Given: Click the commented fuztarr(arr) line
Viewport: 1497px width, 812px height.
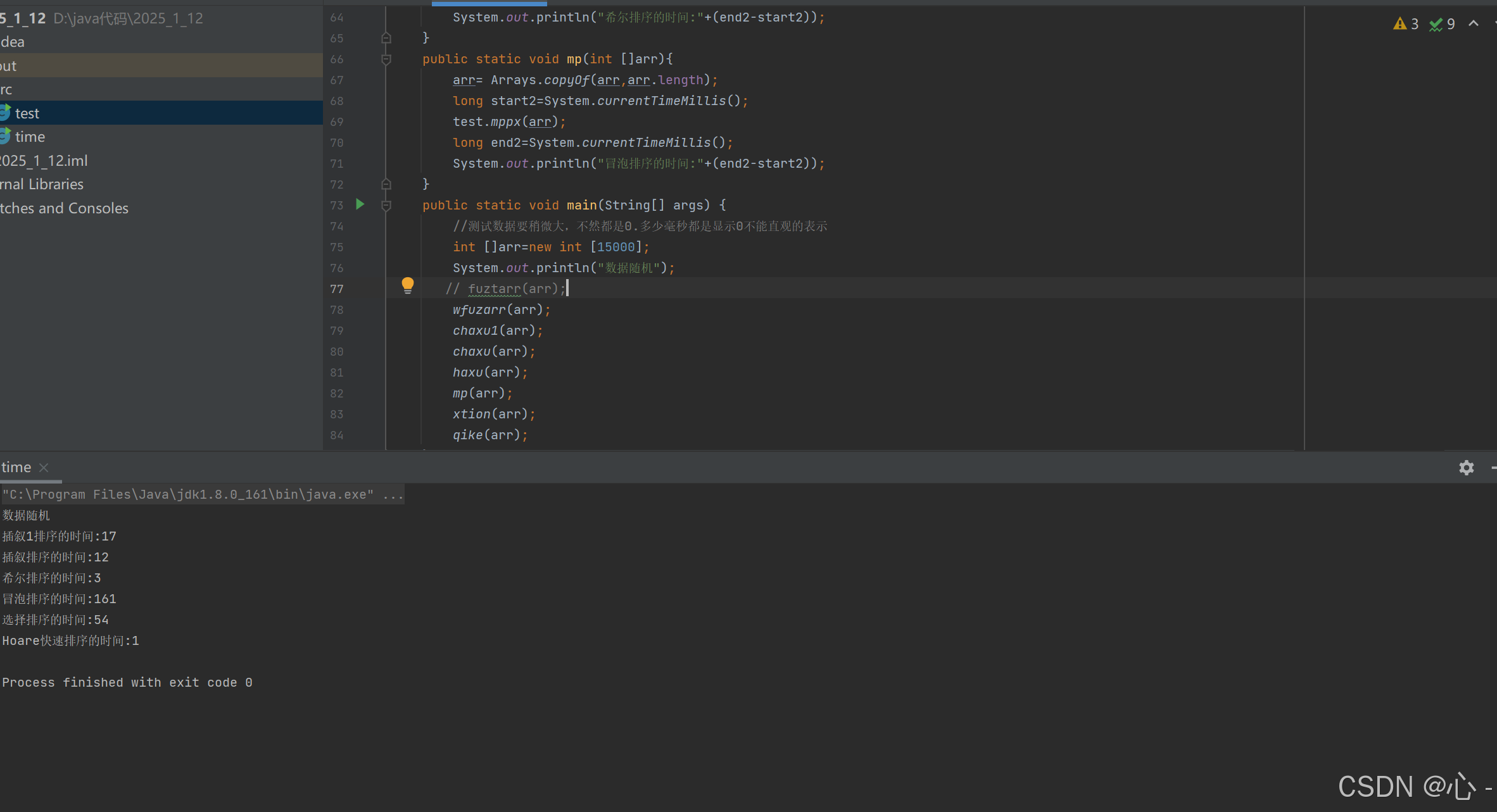Looking at the screenshot, I should coord(505,289).
